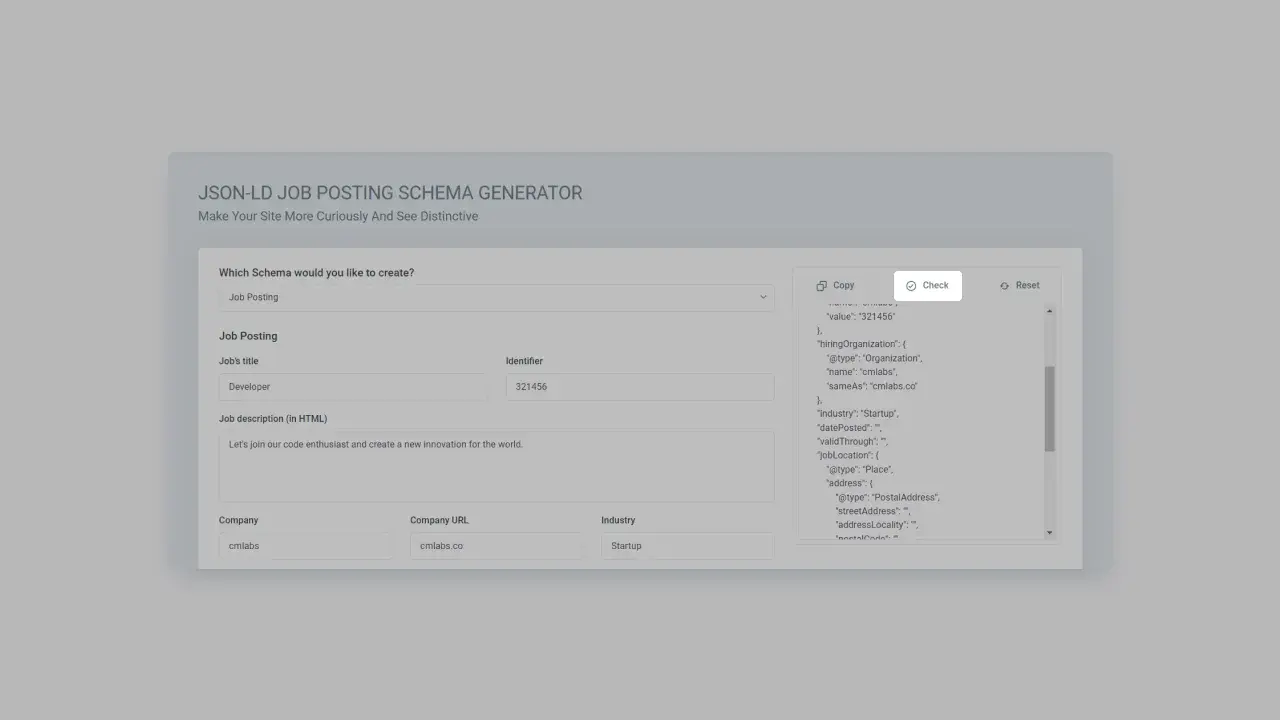Click the Company field showing cmlabs
The width and height of the screenshot is (1280, 720).
305,545
